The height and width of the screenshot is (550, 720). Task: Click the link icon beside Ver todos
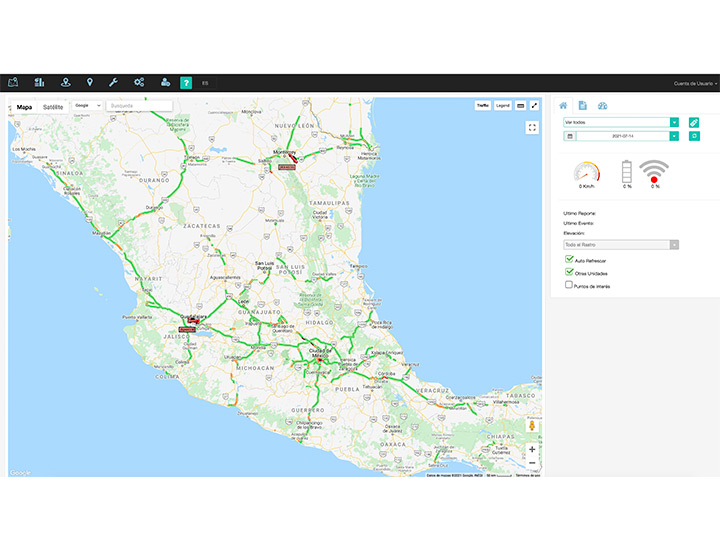694,122
